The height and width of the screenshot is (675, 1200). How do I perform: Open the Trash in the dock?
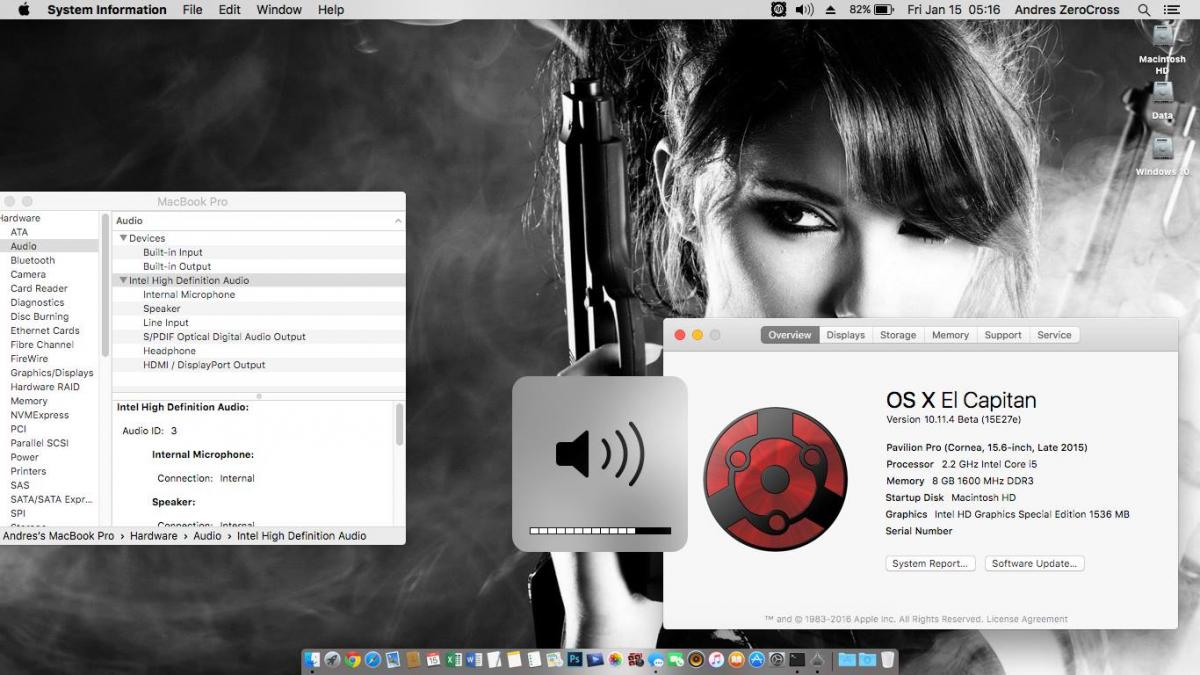click(887, 660)
